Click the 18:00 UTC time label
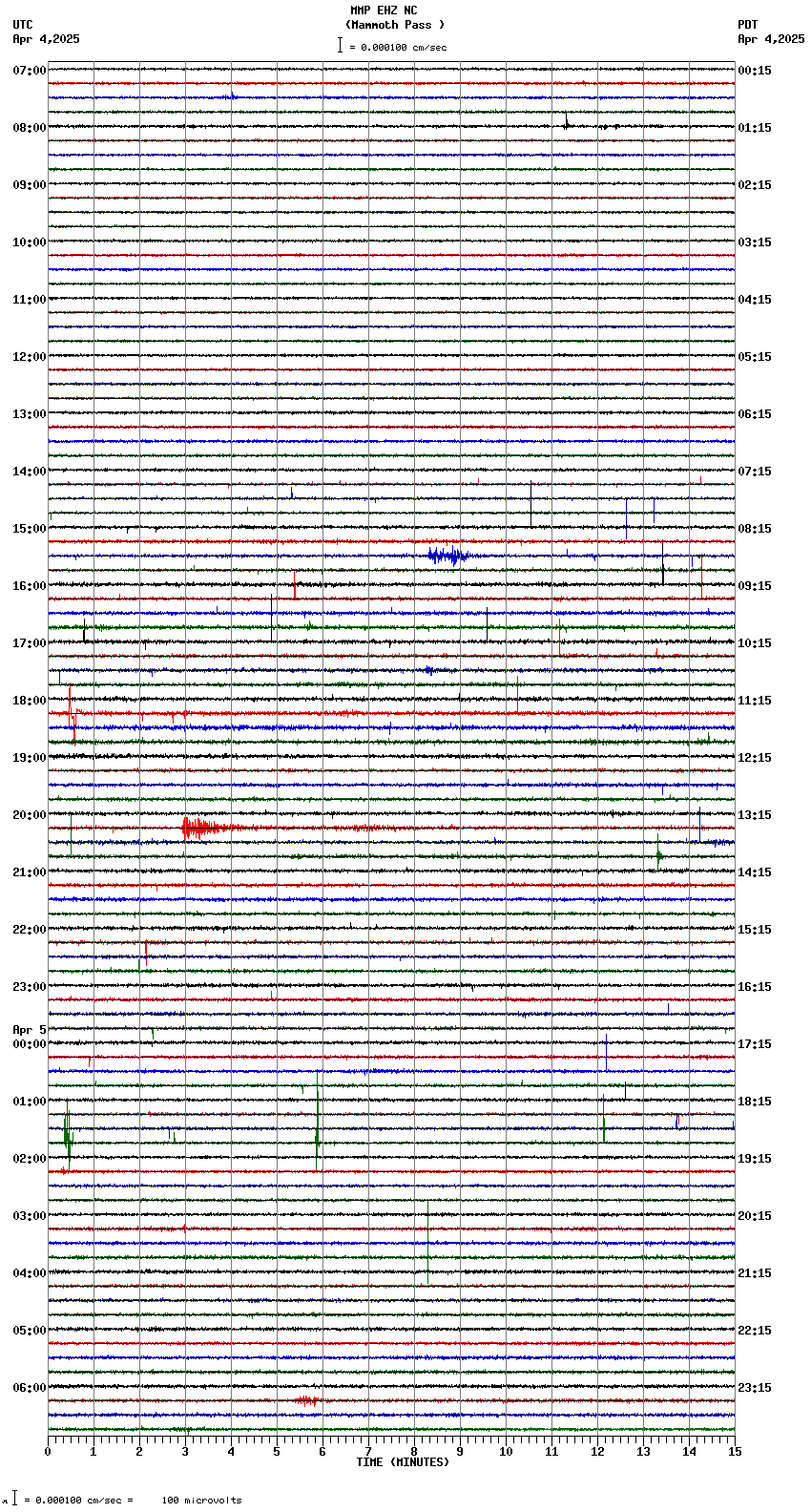This screenshot has height=1512, width=811. (x=29, y=701)
